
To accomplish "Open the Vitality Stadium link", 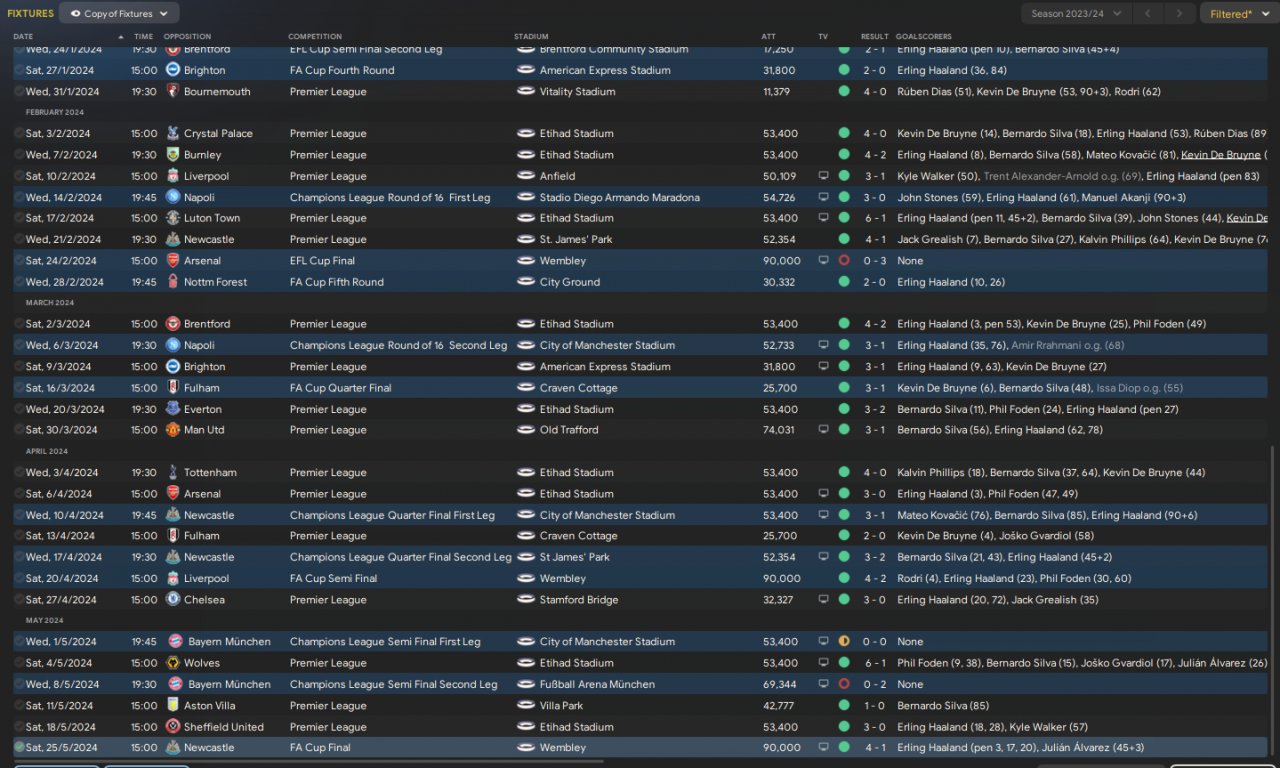I will [577, 91].
